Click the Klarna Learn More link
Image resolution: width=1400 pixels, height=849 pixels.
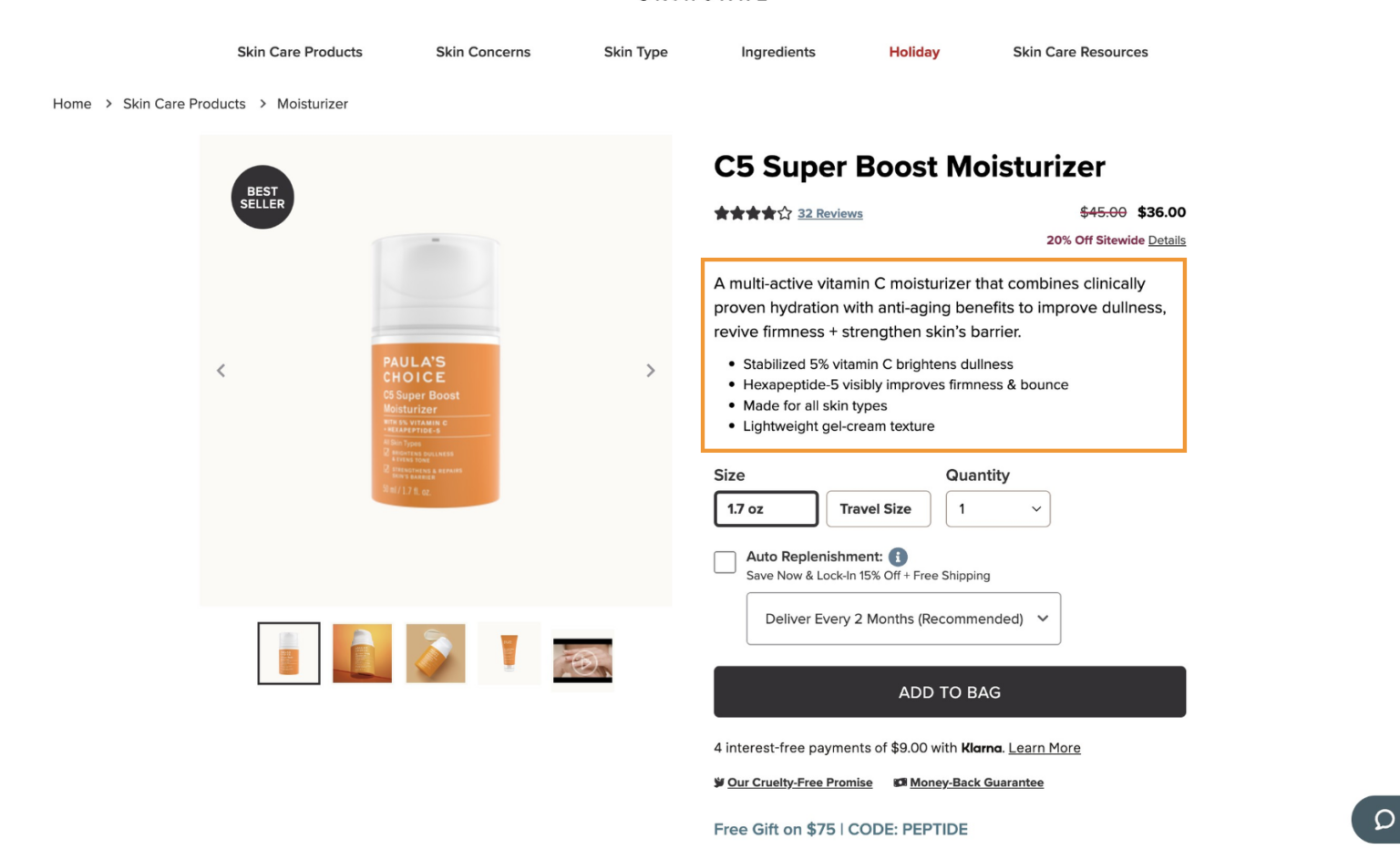(x=1044, y=748)
